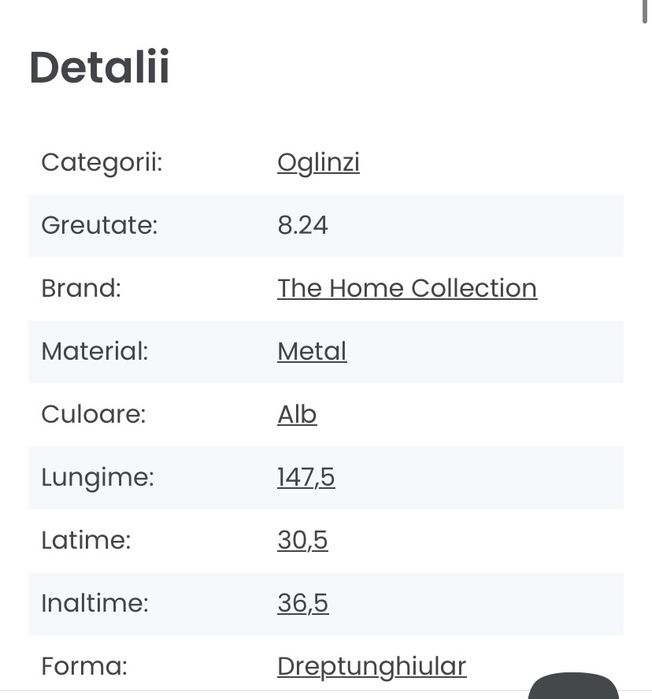Tap the Inaltime row label
This screenshot has width=652, height=699.
point(94,603)
